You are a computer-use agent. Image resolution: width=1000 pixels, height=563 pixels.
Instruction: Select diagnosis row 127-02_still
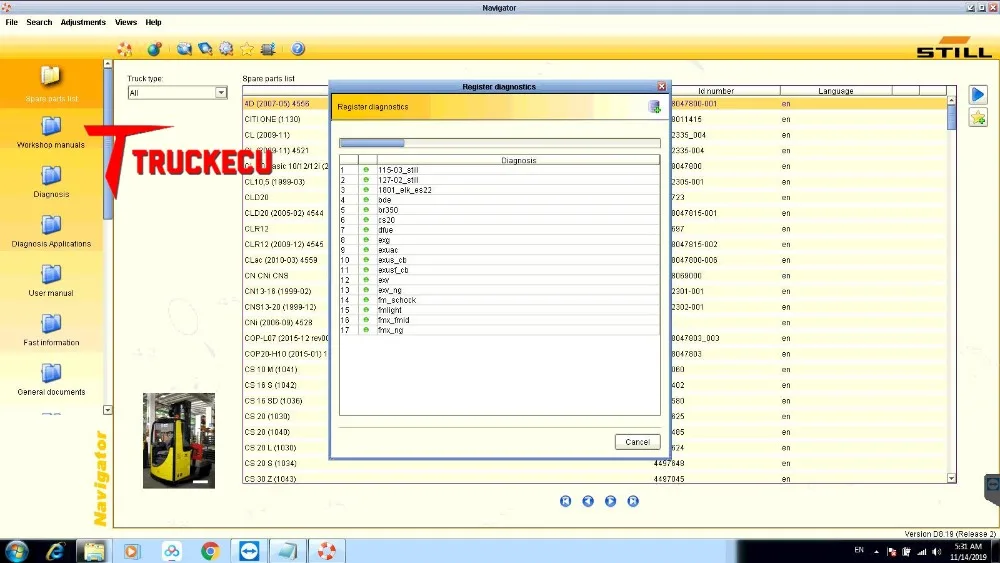coord(499,180)
